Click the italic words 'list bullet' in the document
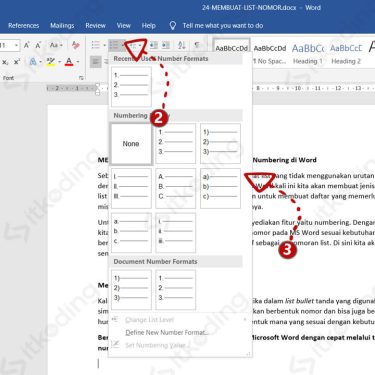Viewport: 375px width, 375px height. point(299,301)
